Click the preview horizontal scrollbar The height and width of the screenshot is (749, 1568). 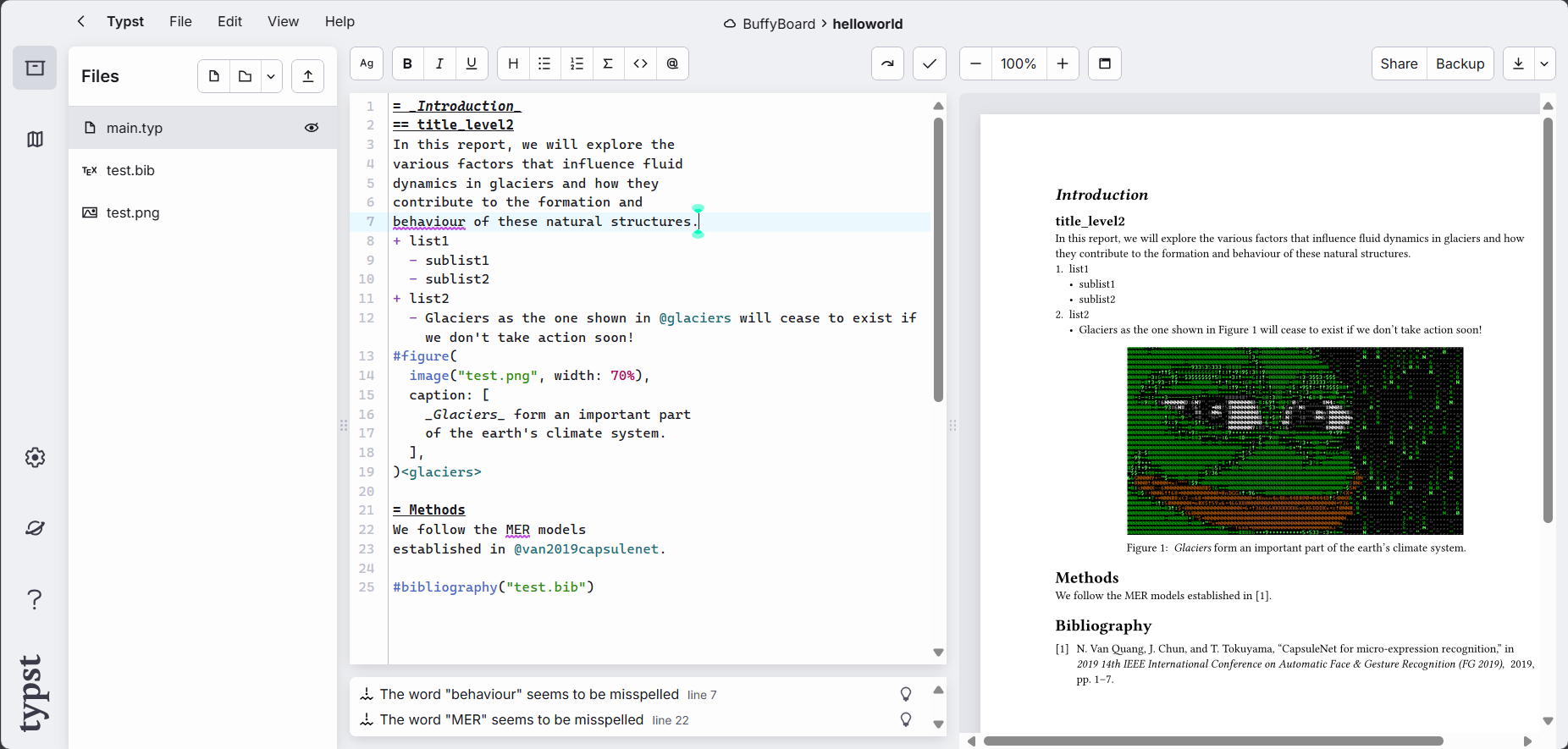pyautogui.click(x=1213, y=741)
